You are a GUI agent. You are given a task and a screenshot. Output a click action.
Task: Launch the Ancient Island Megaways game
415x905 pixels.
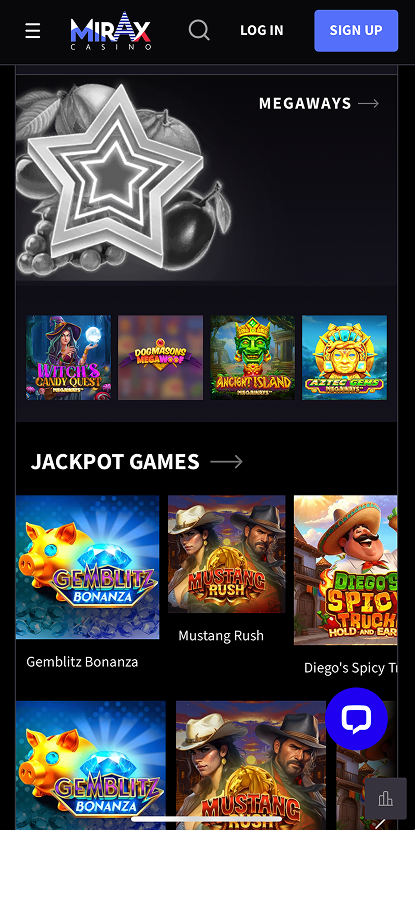(x=252, y=357)
